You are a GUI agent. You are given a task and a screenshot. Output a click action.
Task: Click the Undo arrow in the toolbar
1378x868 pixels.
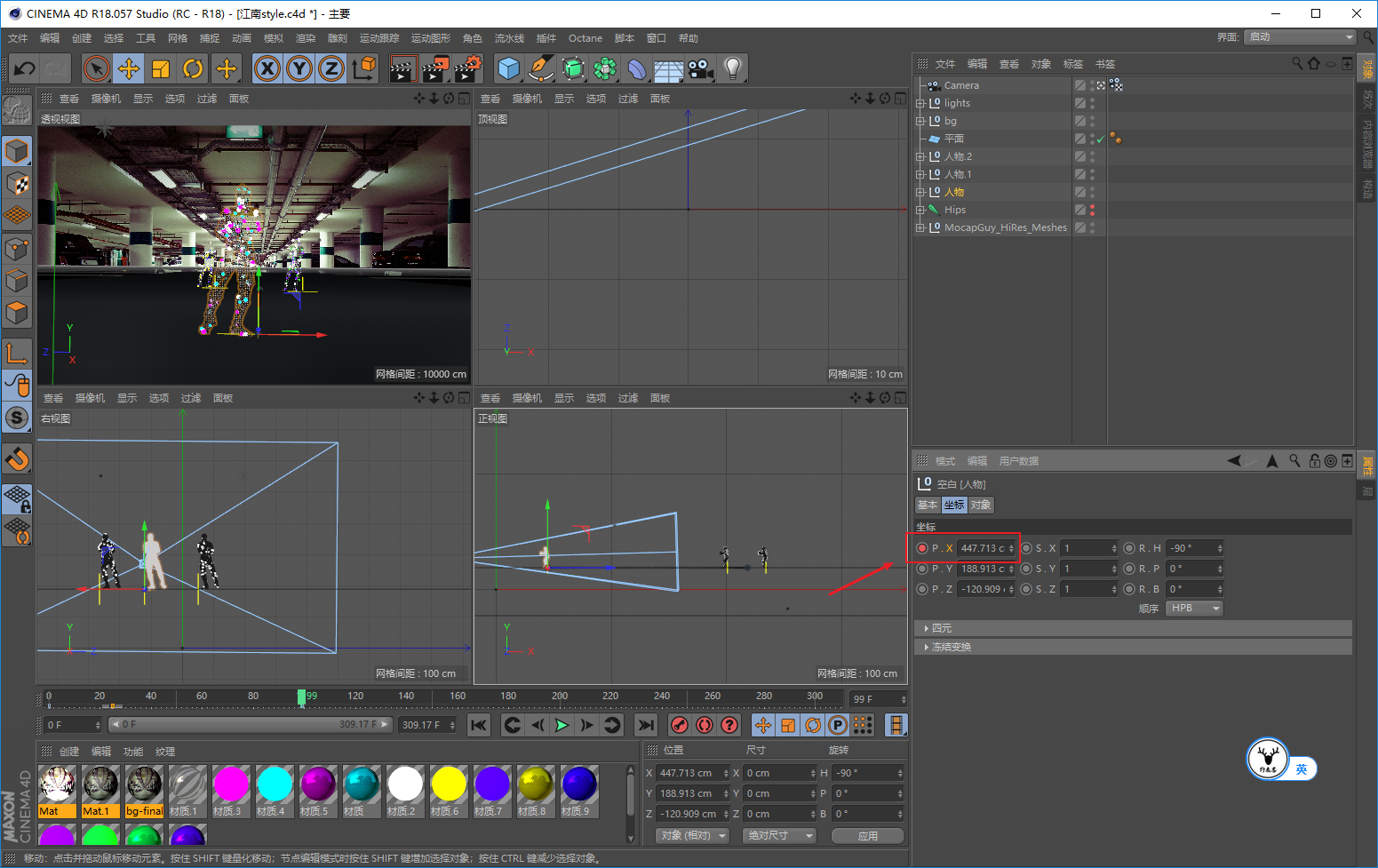(24, 68)
